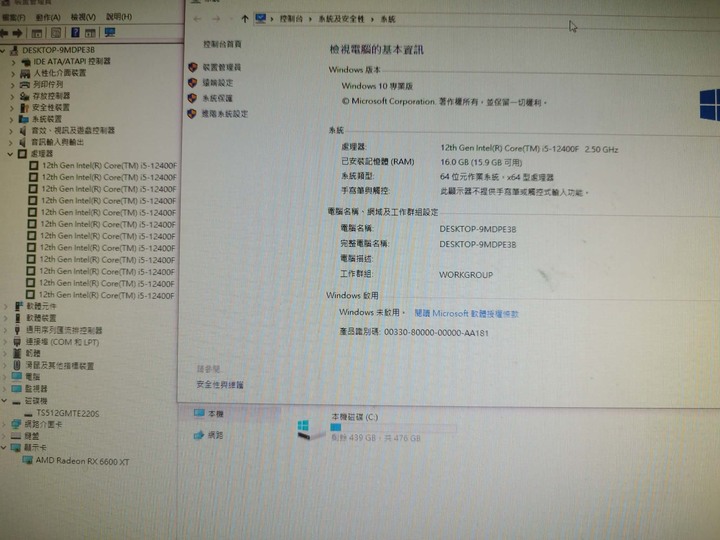This screenshot has height=540, width=720.
Task: Click the up arrow in Control Panel navigation
Action: [245, 19]
